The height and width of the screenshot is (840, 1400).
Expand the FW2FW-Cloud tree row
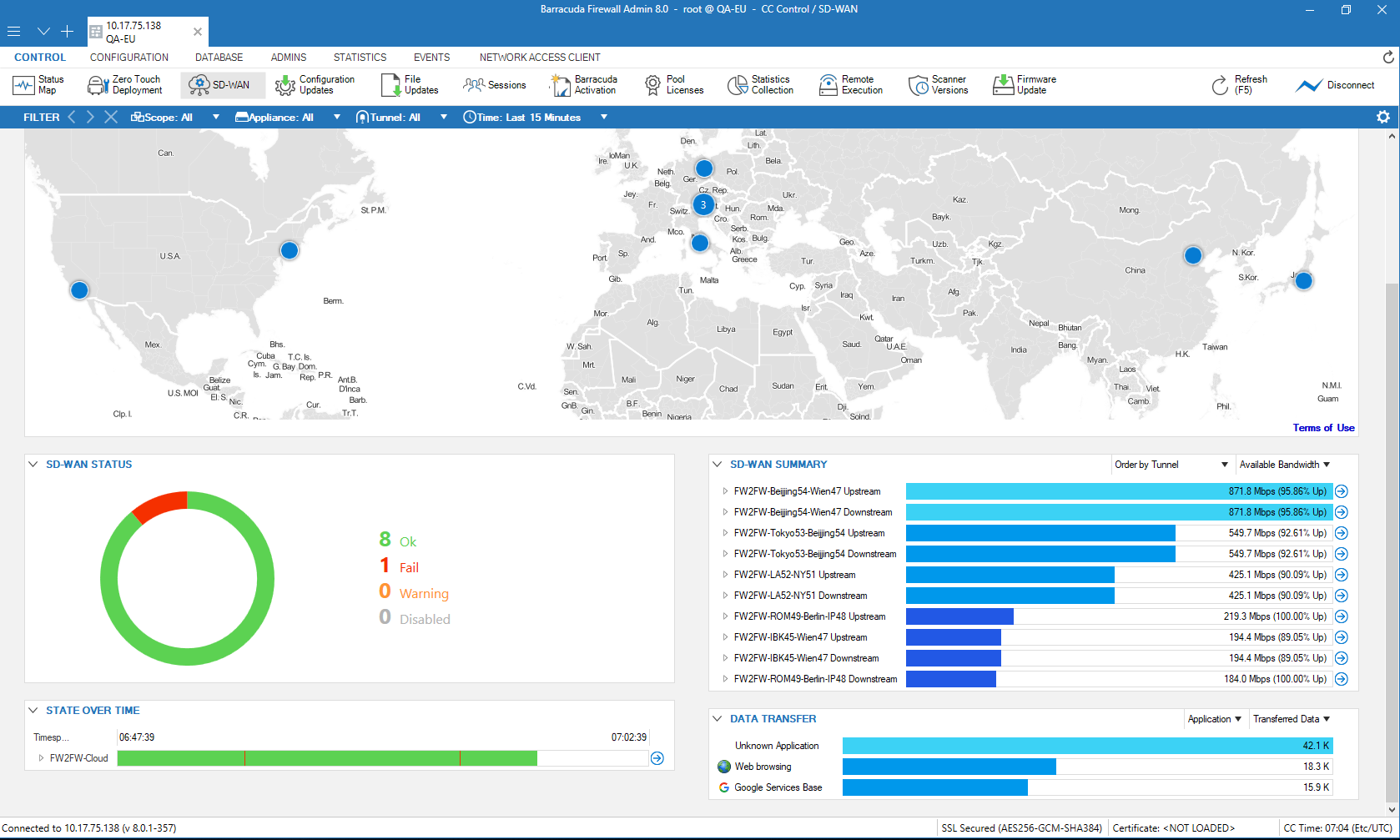(x=41, y=758)
